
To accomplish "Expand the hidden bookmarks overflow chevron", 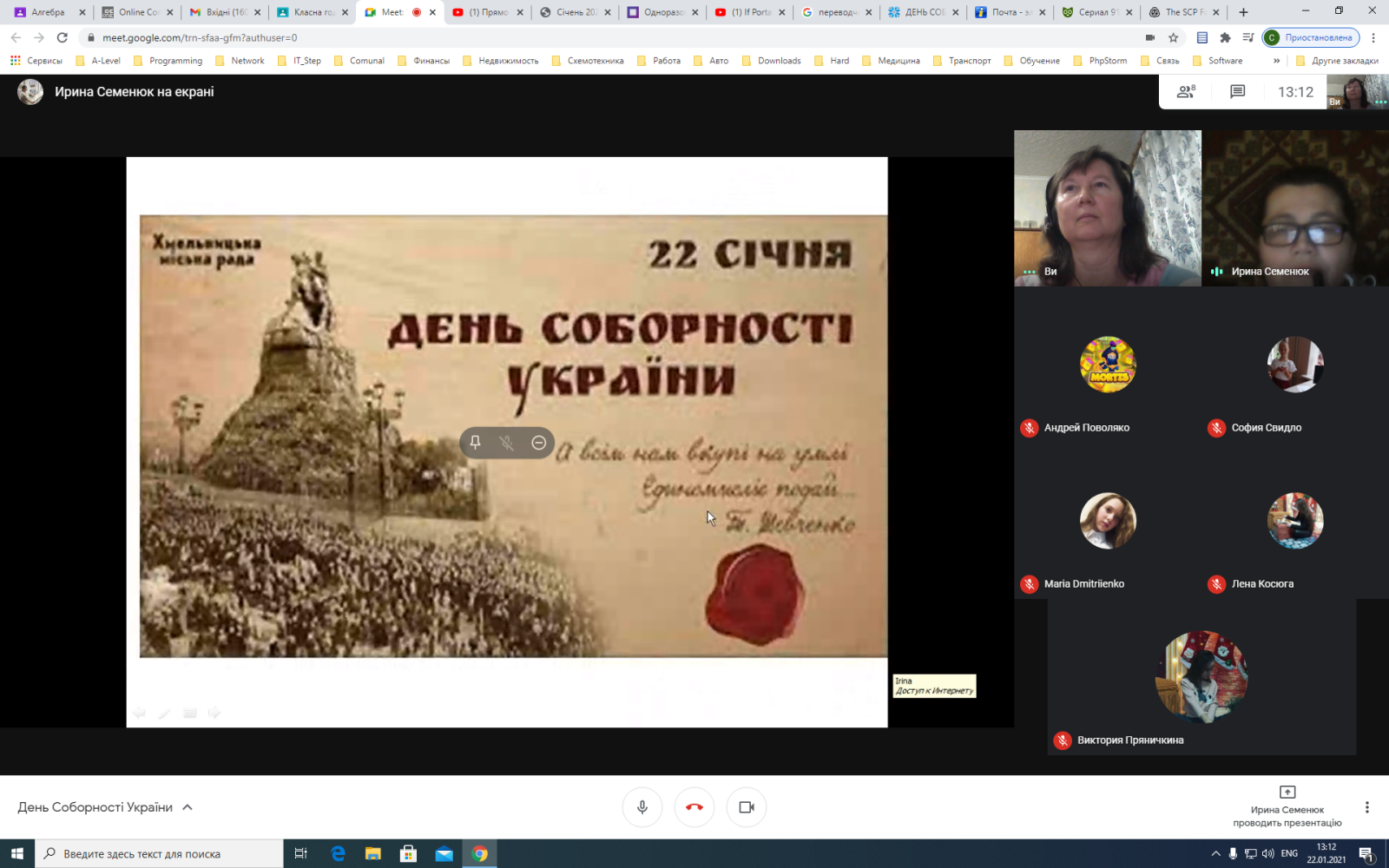I will (1276, 61).
